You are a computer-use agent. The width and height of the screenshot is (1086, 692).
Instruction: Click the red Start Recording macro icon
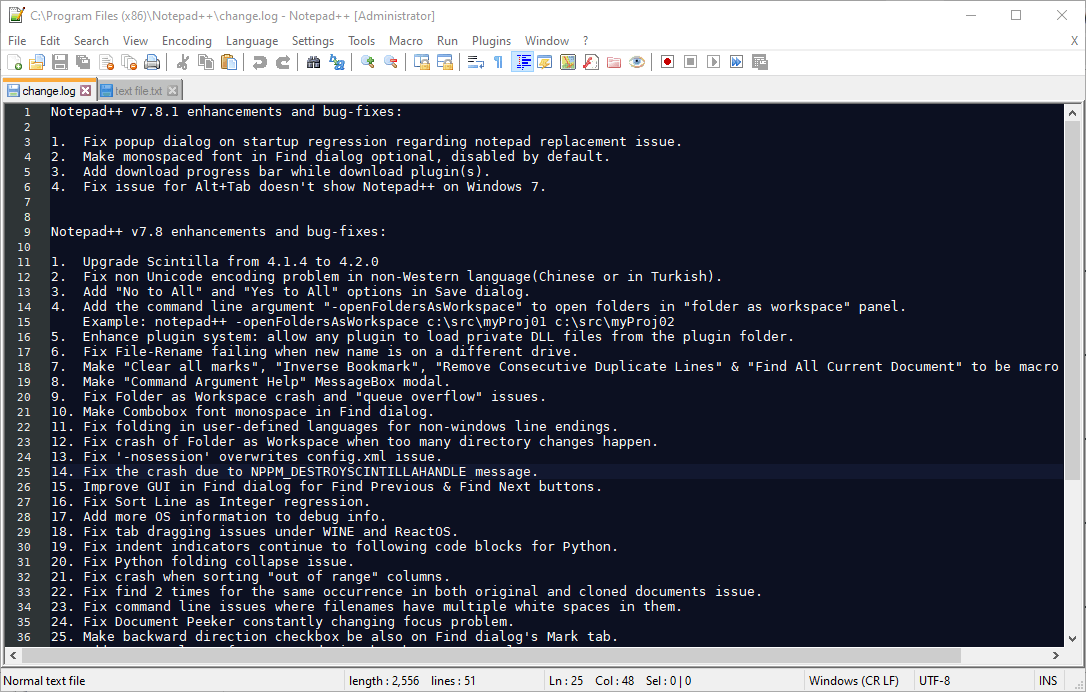coord(667,62)
